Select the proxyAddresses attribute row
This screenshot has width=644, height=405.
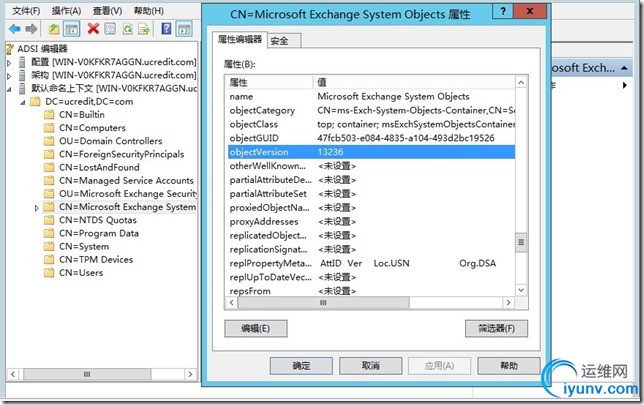pos(371,222)
